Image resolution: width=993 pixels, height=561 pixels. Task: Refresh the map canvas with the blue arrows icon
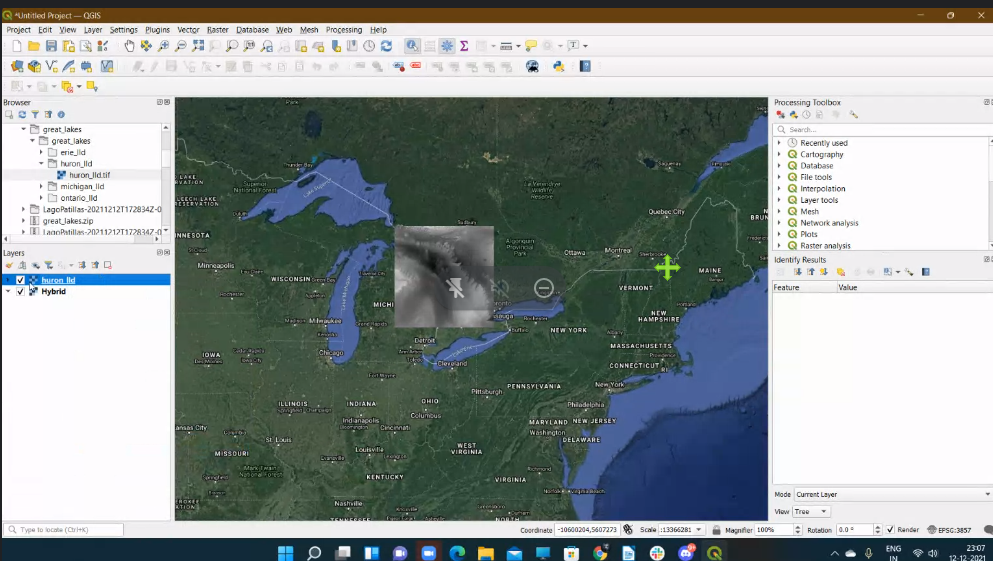(386, 46)
